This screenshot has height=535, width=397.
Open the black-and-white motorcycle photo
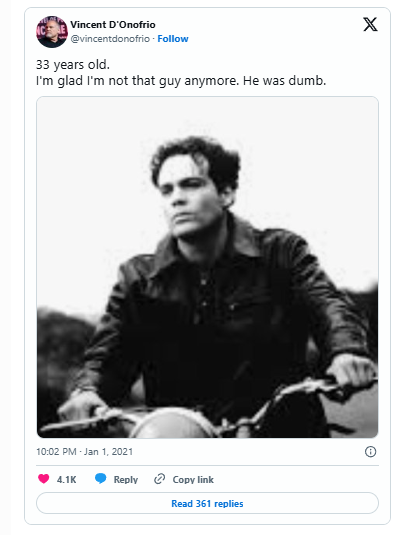pos(207,267)
